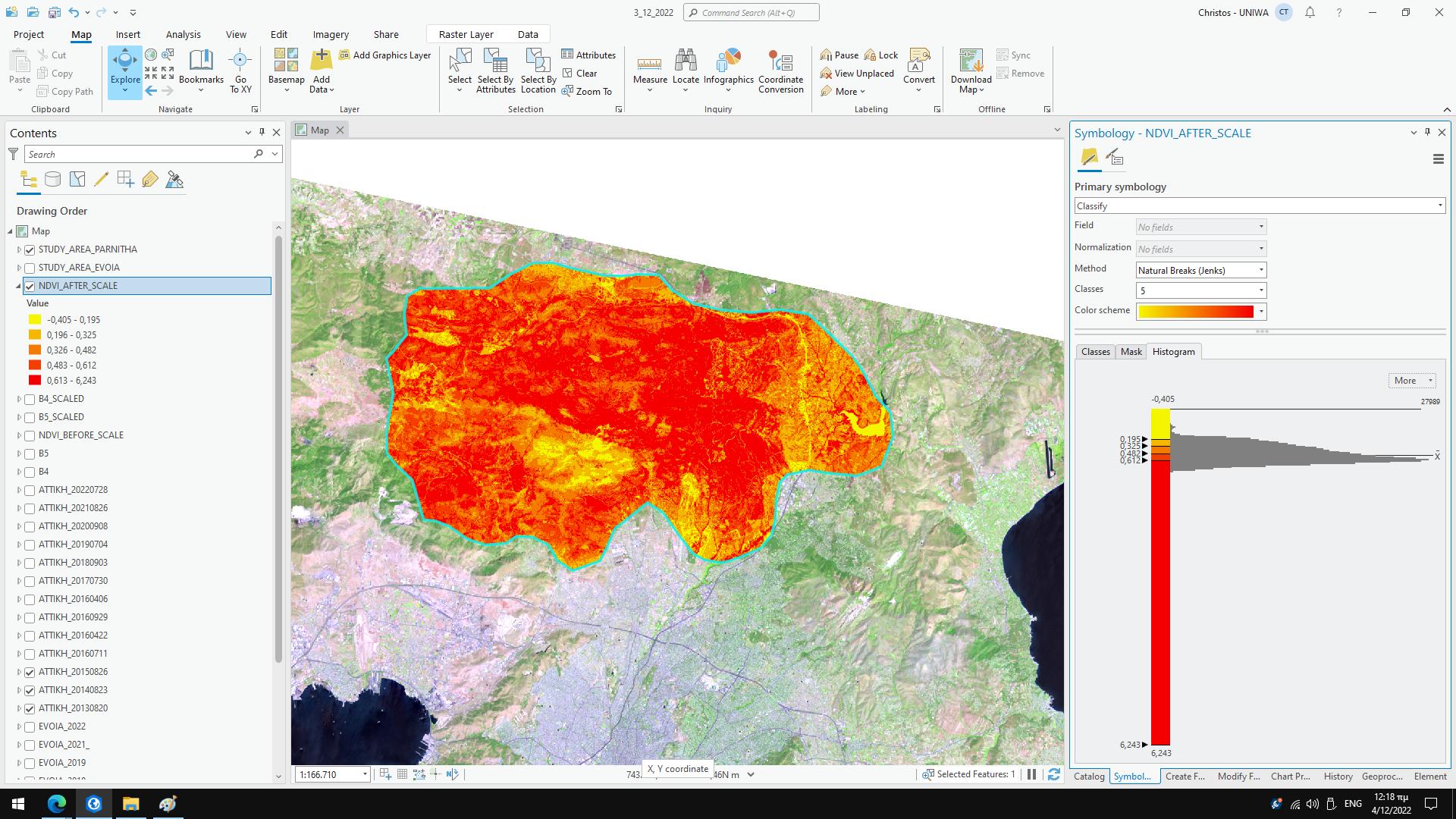Viewport: 1456px width, 819px height.
Task: Open the Classes count dropdown
Action: (x=1201, y=290)
